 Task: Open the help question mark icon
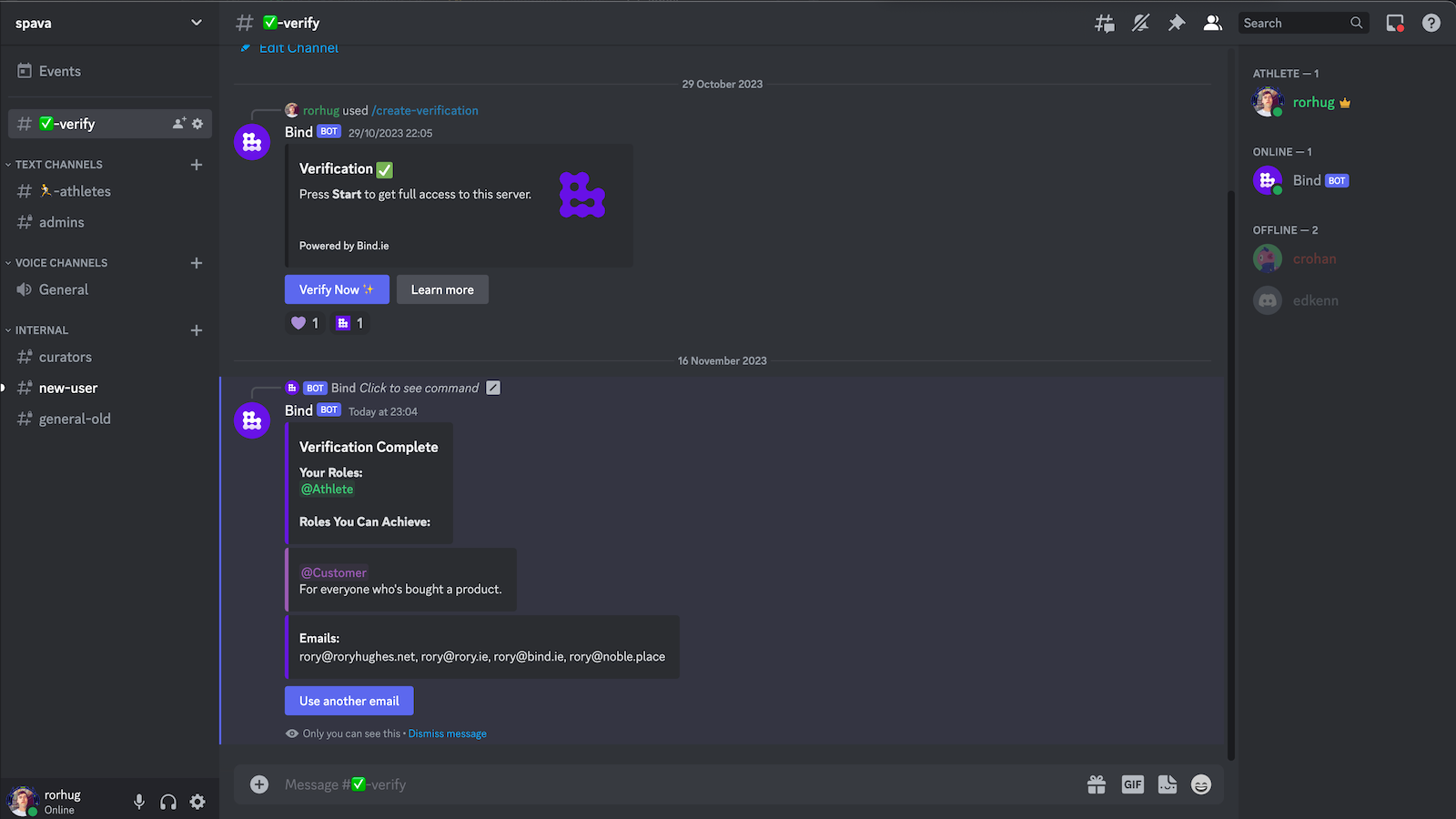coord(1431,23)
